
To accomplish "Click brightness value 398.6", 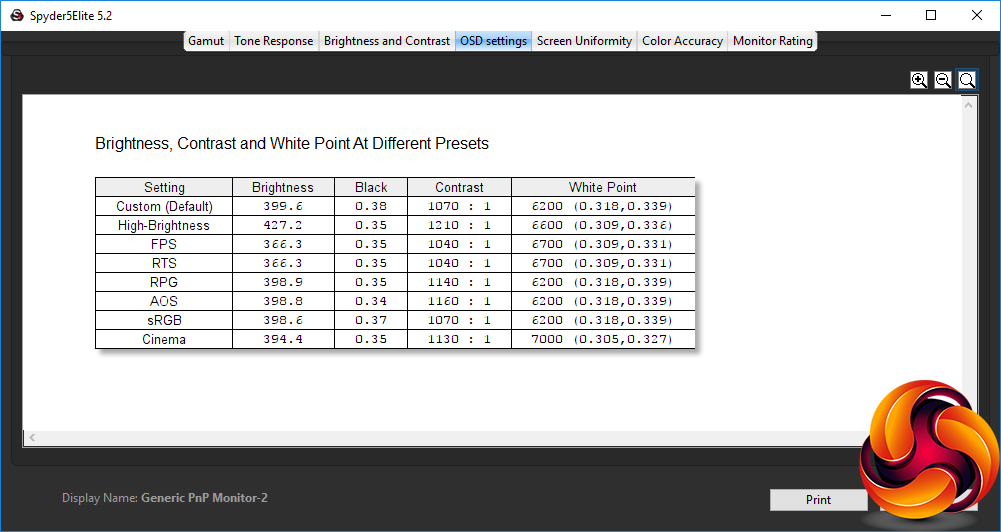I will [x=283, y=320].
